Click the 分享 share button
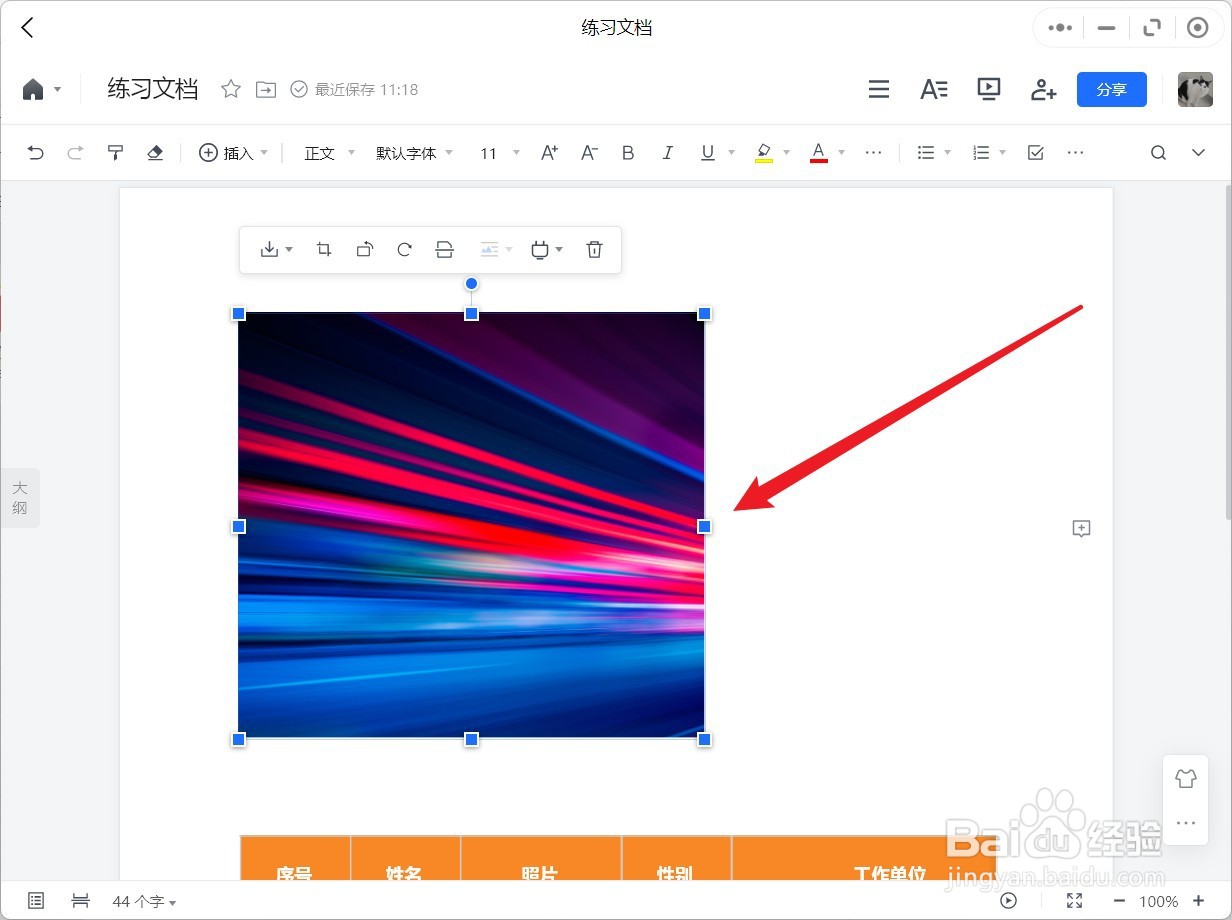 1111,89
